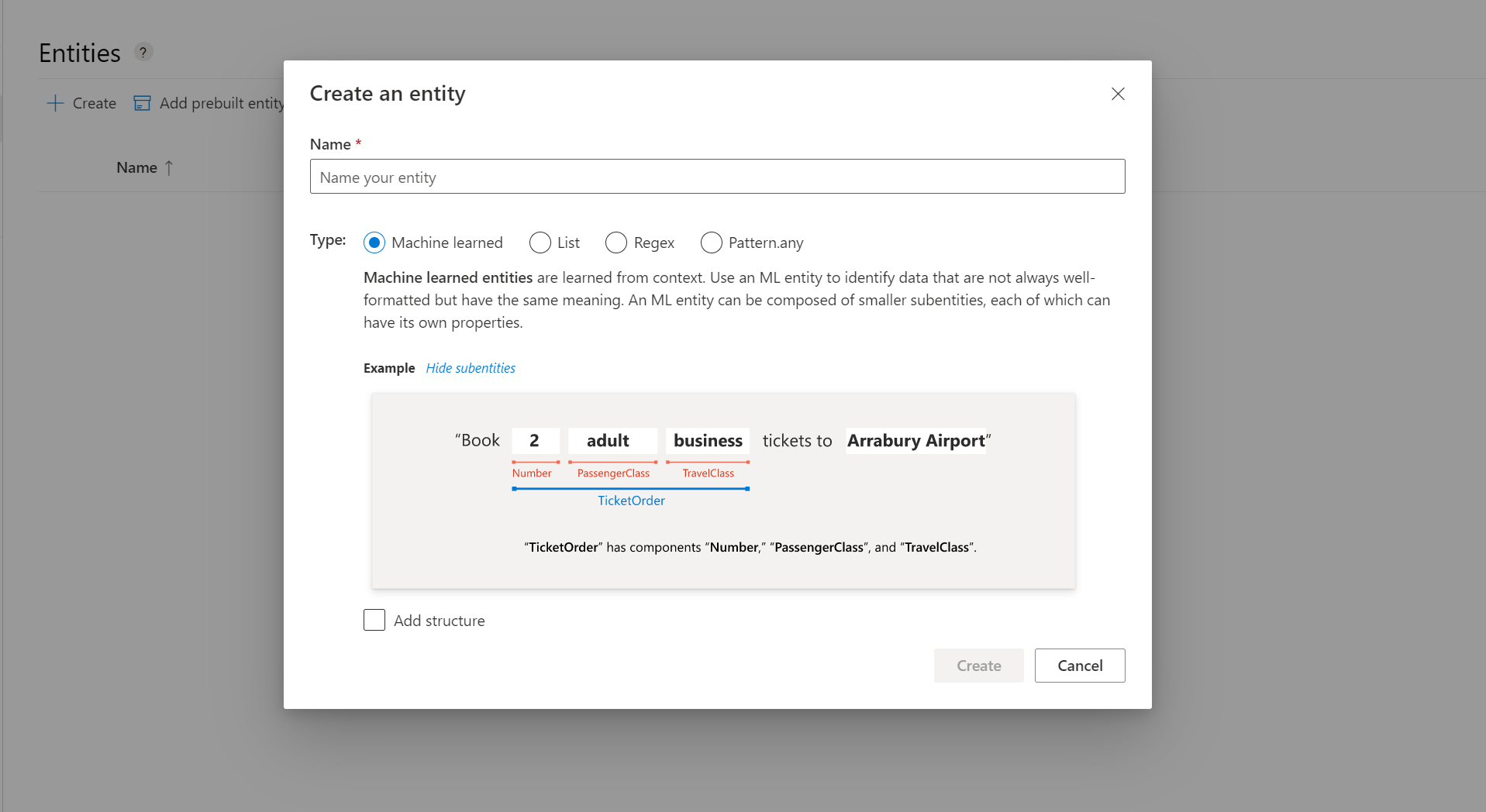Viewport: 1486px width, 812px height.
Task: Select the Pattern.any entity type
Action: point(711,243)
